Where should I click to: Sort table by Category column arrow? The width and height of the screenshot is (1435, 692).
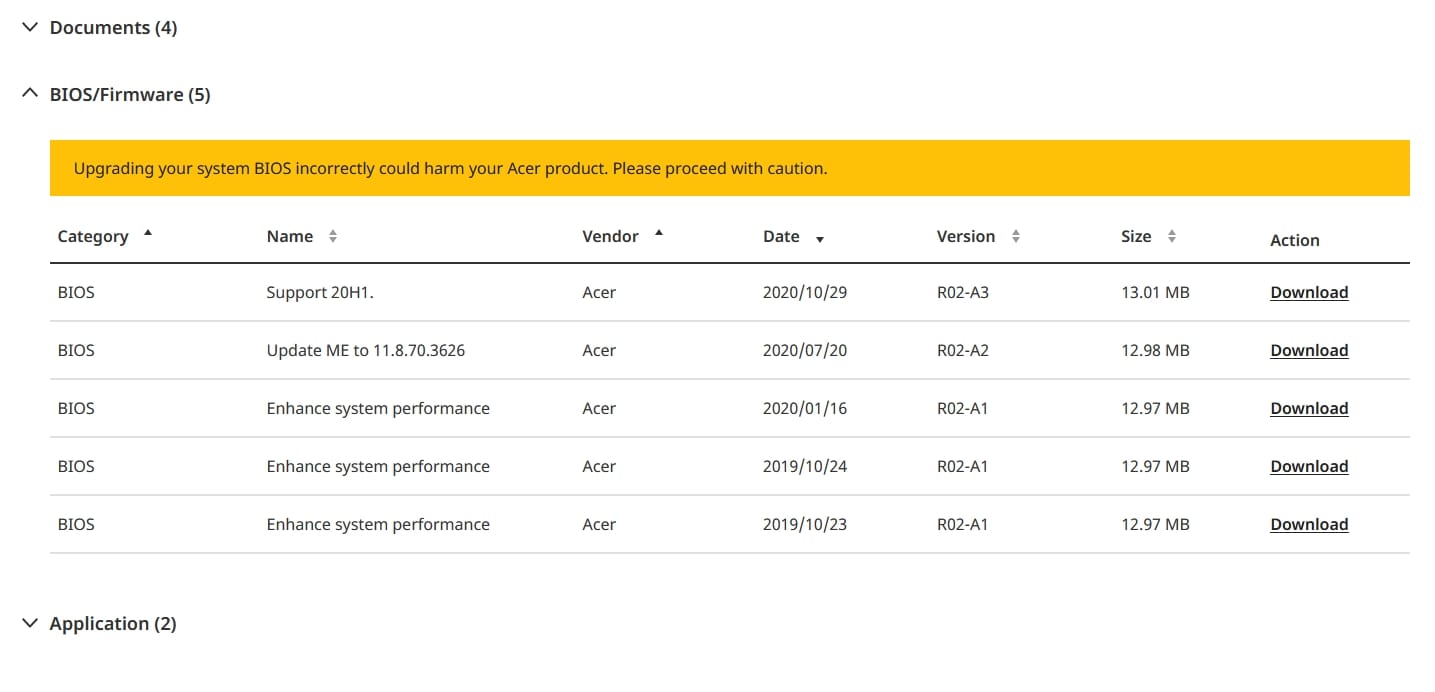(148, 233)
